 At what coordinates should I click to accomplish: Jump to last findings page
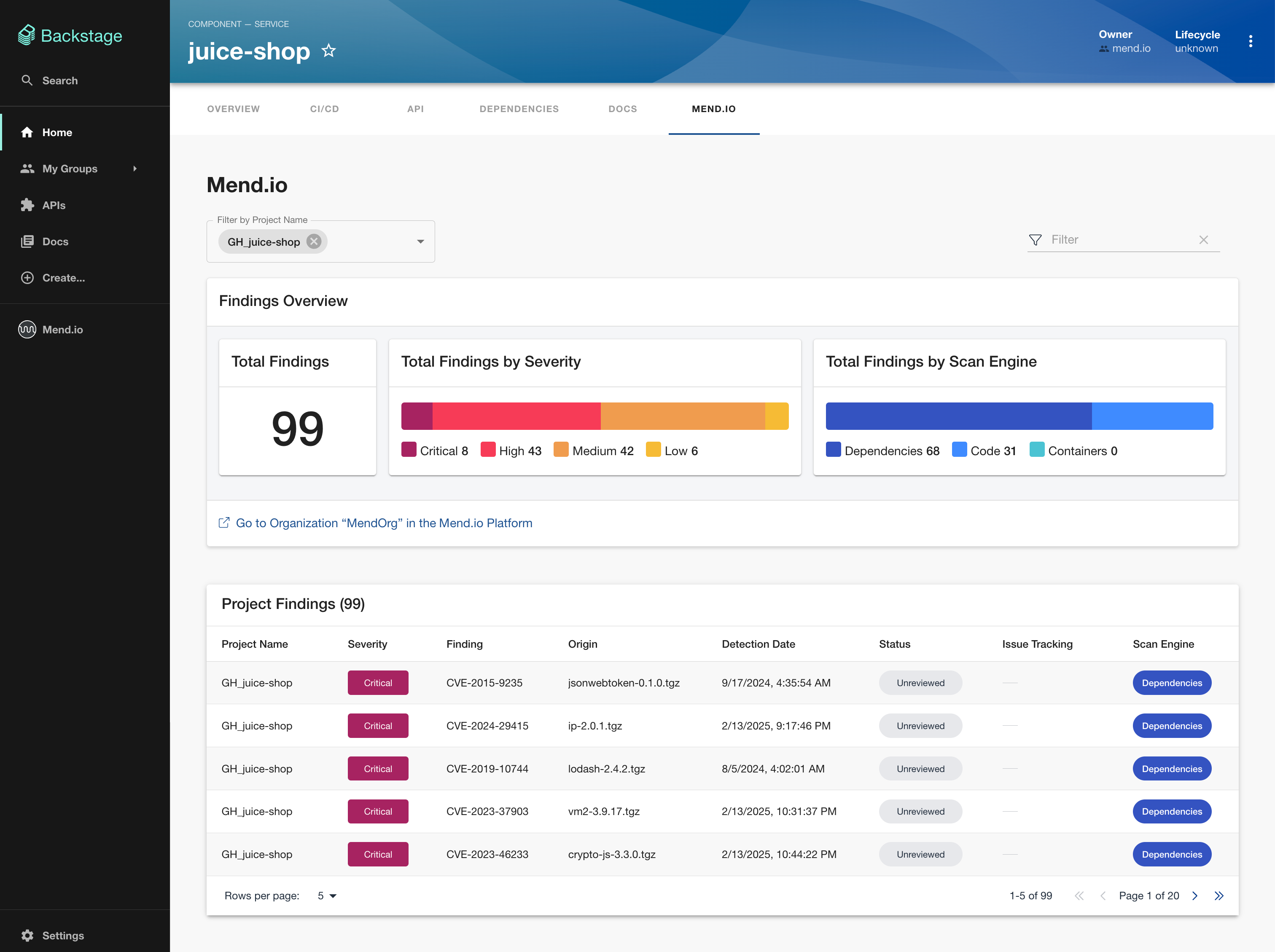pos(1219,896)
